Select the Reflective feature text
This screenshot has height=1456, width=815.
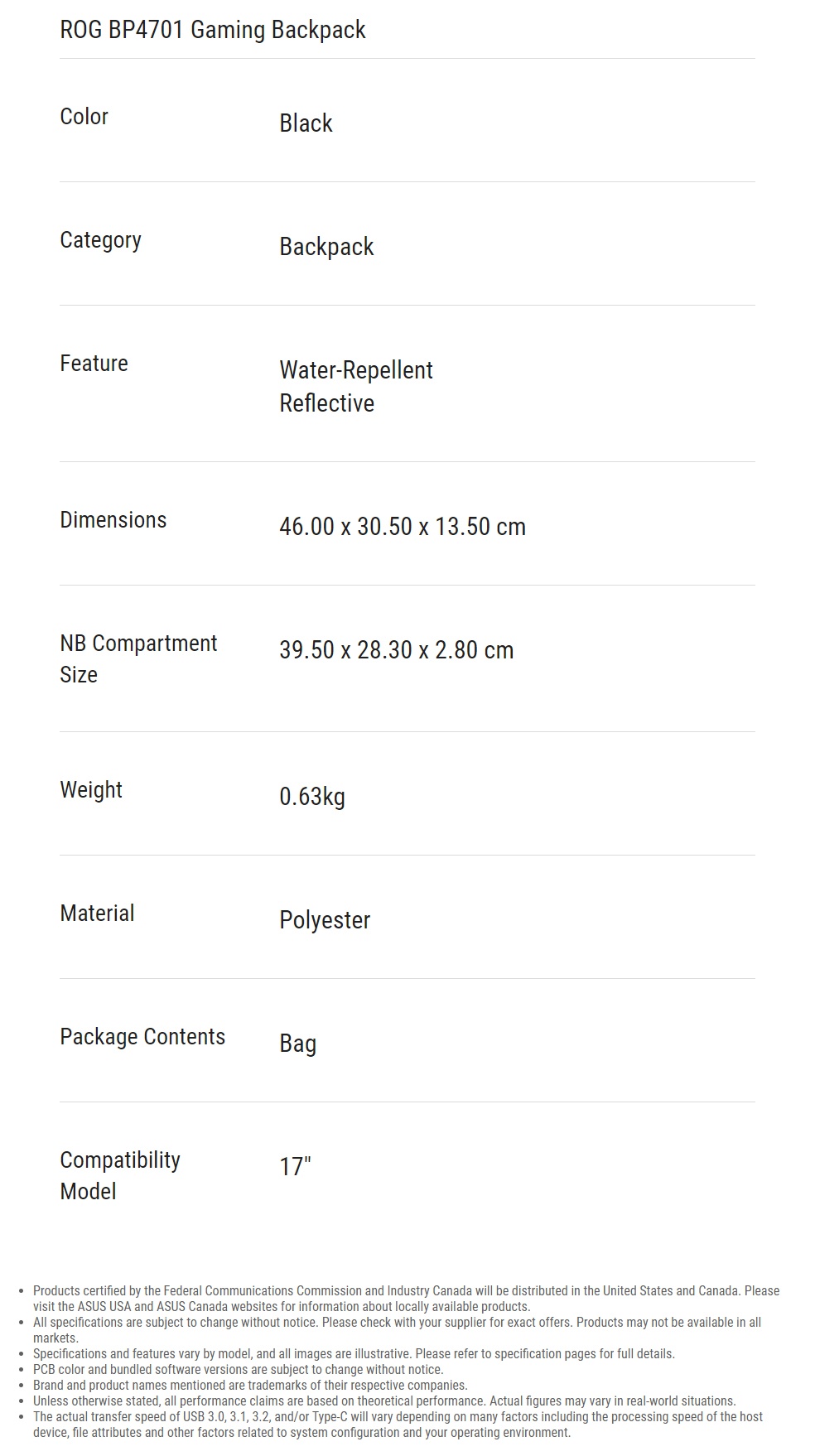[326, 403]
